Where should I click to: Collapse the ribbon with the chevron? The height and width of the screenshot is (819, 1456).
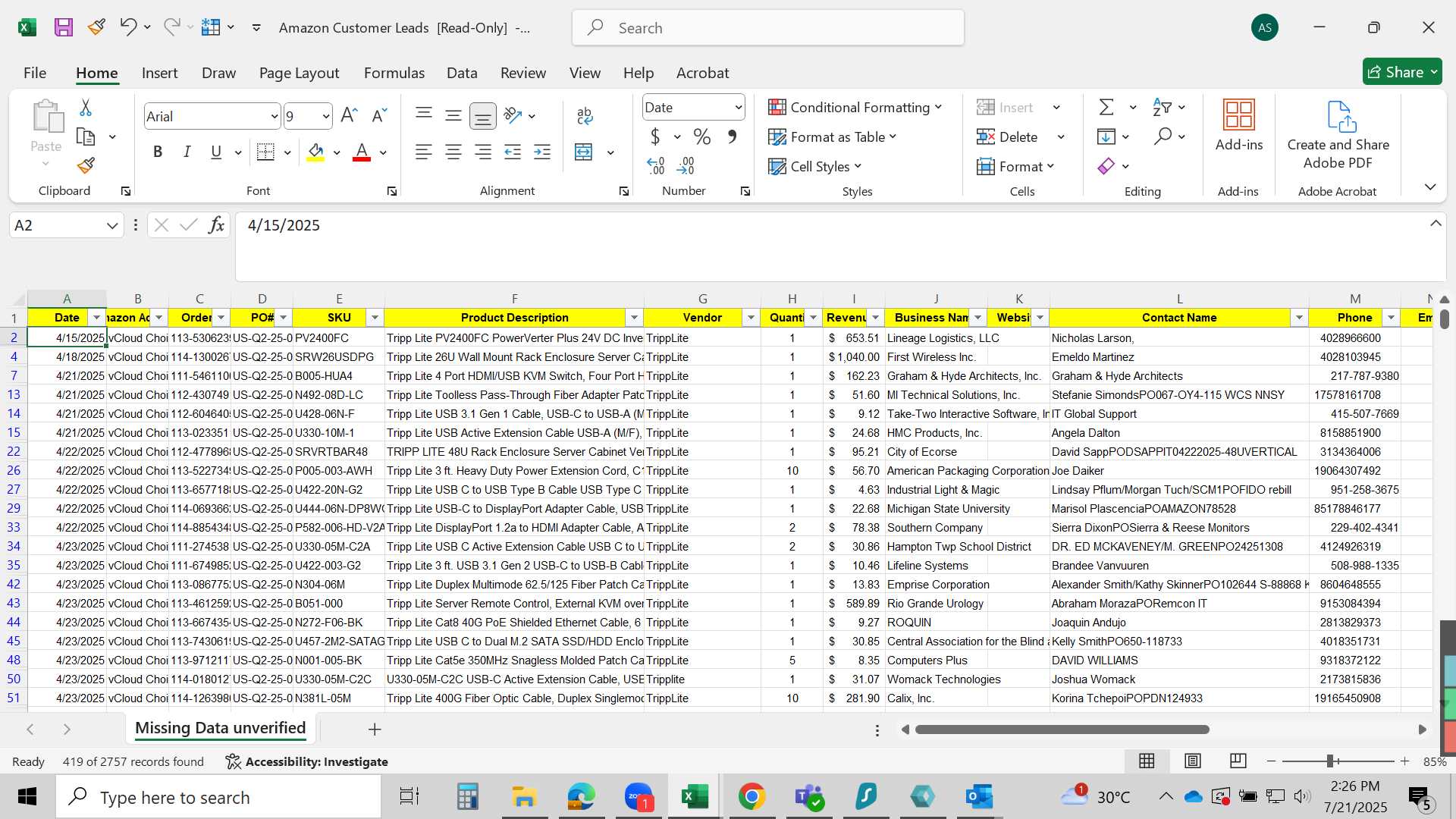coord(1430,187)
